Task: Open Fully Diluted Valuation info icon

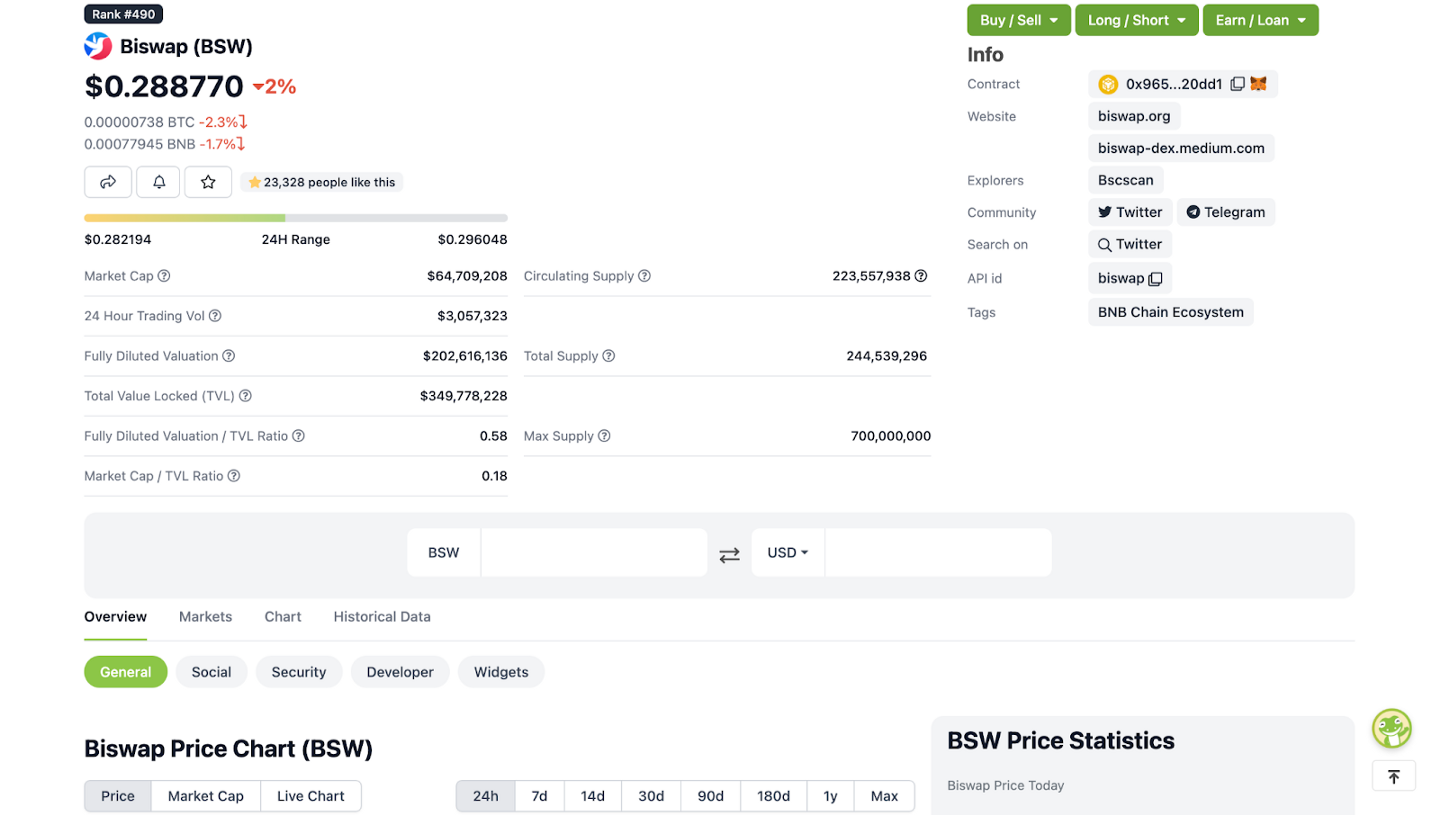Action: (229, 356)
